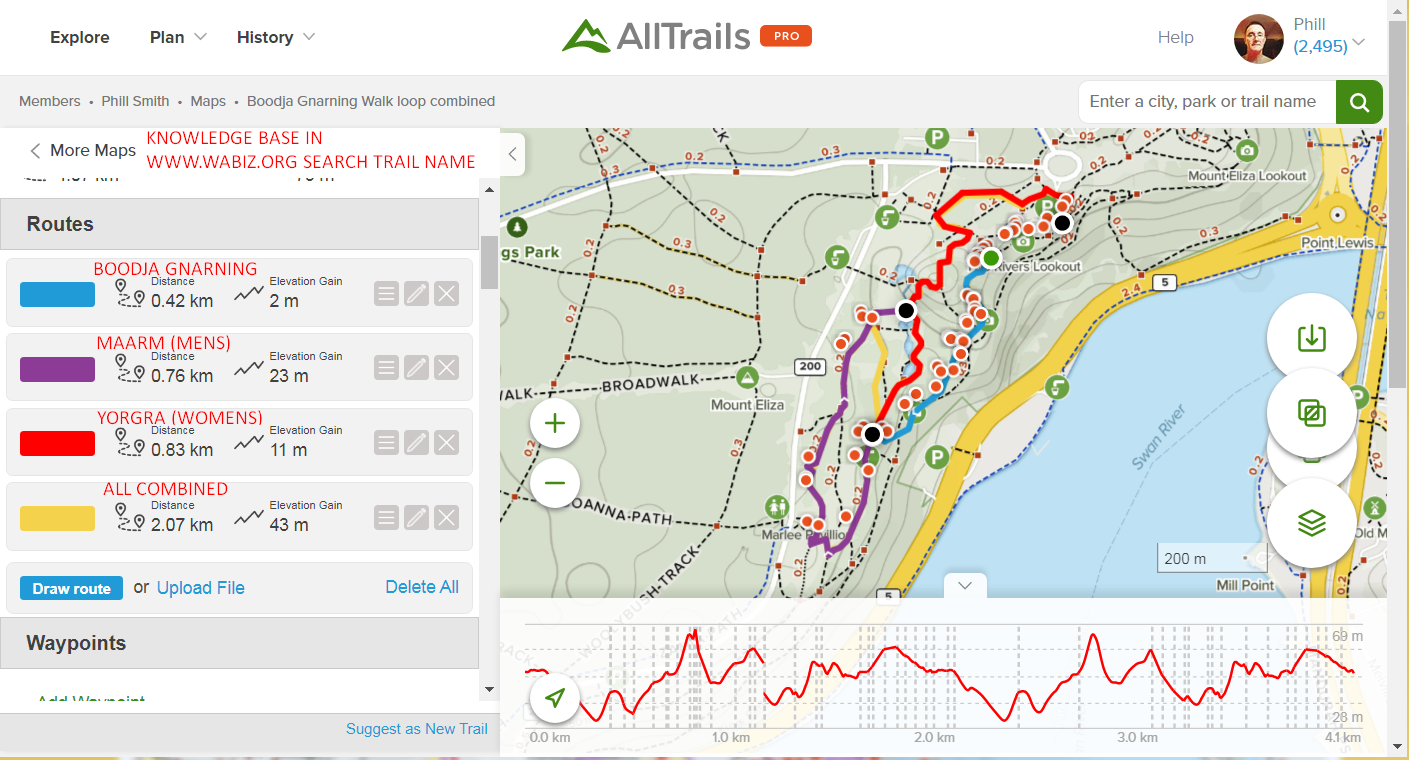Edit the Yorgra red route
This screenshot has height=760, width=1409.
coord(417,443)
